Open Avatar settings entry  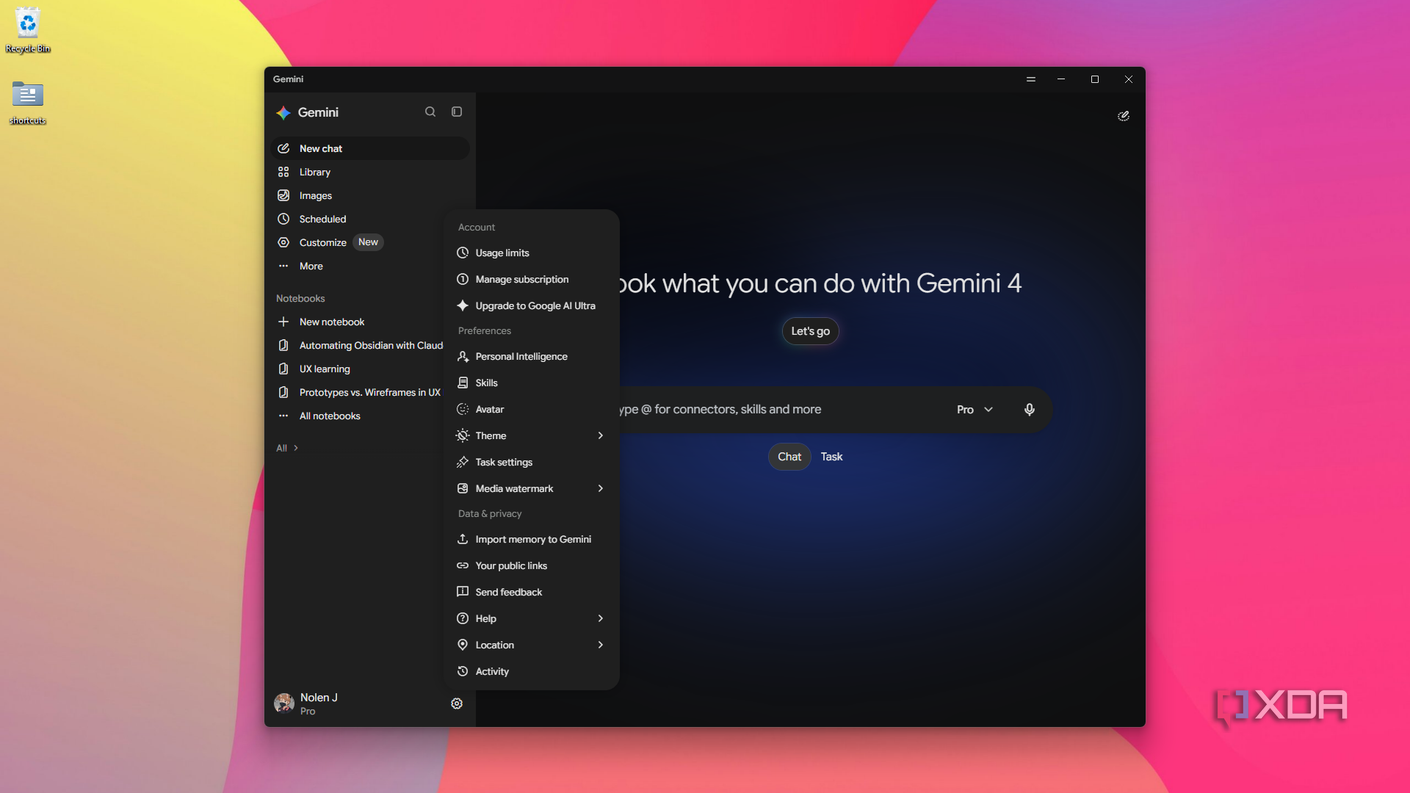(x=532, y=410)
